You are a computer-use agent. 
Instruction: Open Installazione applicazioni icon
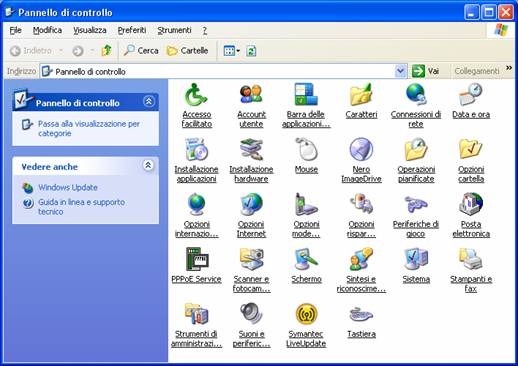coord(196,149)
